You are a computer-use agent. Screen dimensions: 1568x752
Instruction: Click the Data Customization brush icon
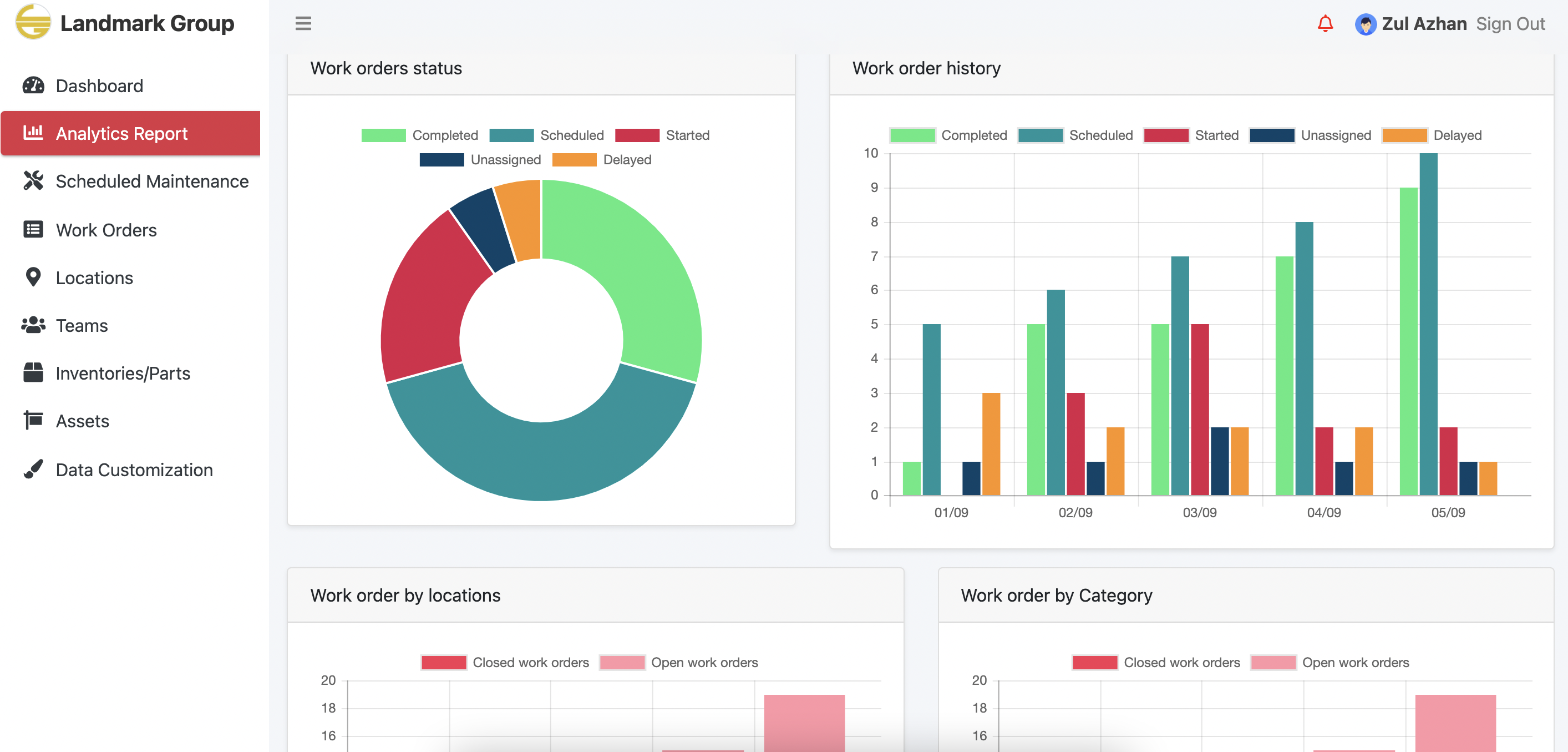point(33,470)
